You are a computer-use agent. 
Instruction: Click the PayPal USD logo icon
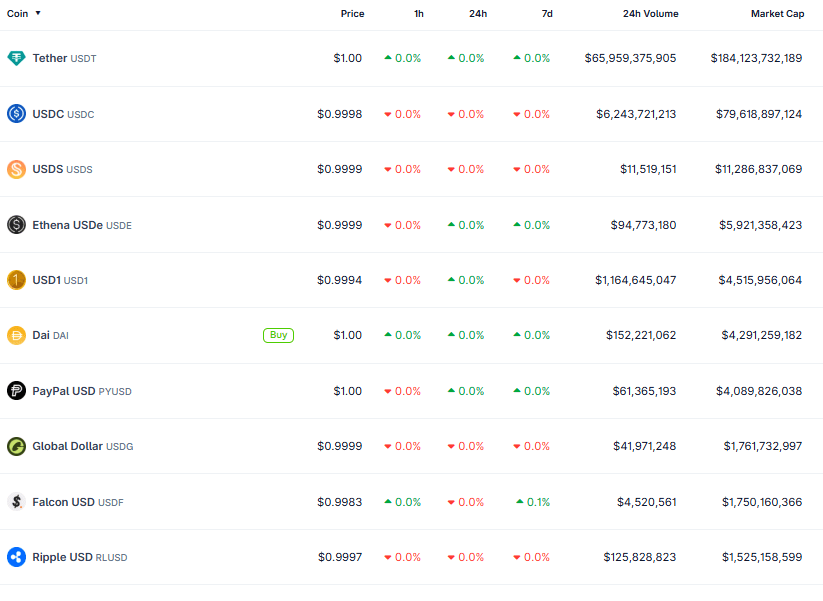coord(16,391)
